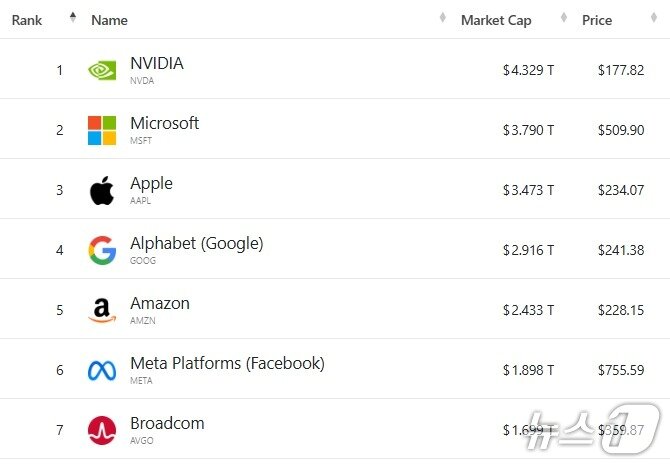Click the Amazon logo icon
Image resolution: width=670 pixels, height=464 pixels.
[x=102, y=311]
